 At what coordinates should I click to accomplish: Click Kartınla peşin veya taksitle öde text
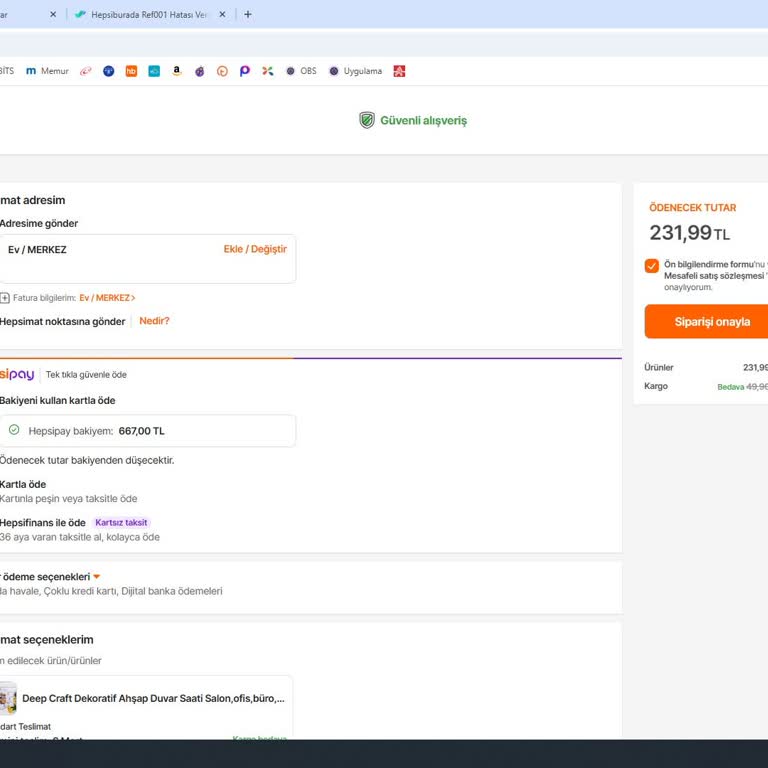69,499
